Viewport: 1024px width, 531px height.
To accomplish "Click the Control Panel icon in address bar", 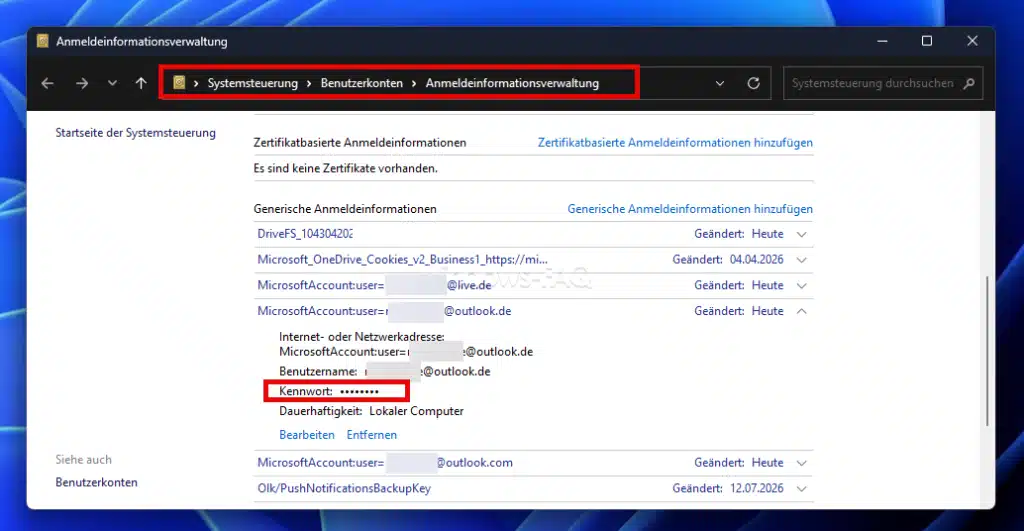I will coord(179,83).
